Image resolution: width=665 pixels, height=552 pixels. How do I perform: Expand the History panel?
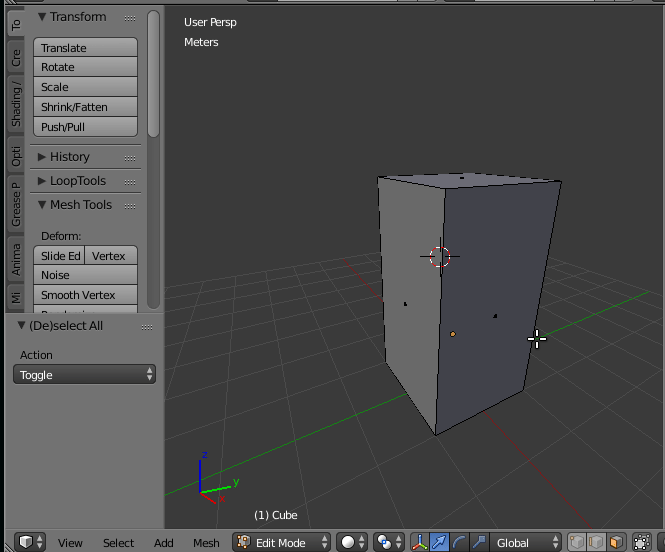pos(42,157)
